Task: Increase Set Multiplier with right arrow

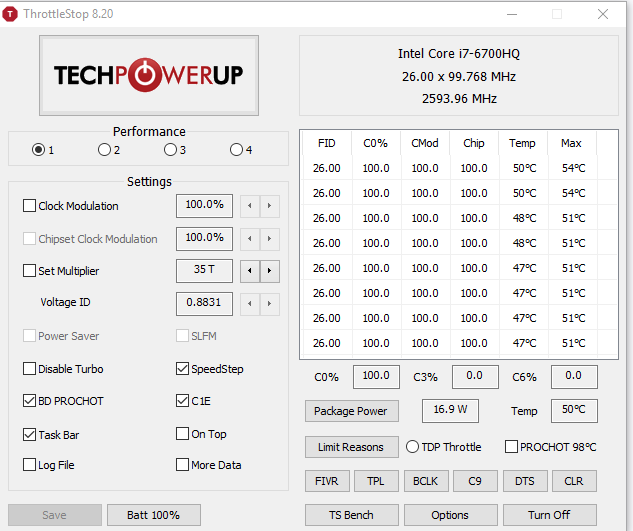Action: pyautogui.click(x=269, y=271)
